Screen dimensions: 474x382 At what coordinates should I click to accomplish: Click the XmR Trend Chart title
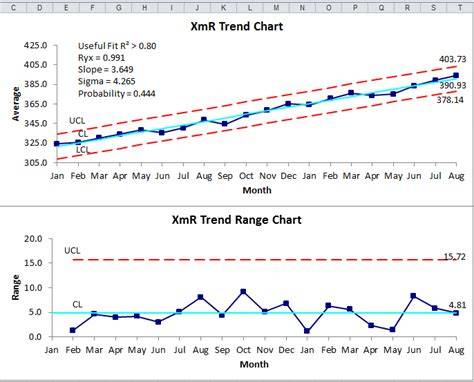pyautogui.click(x=237, y=26)
